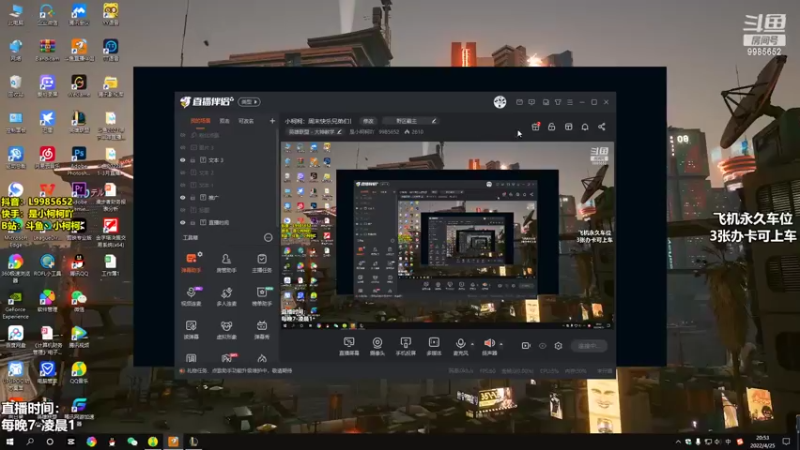
Task: Open the 弹幕秀 danmaku show tool
Action: pyautogui.click(x=262, y=330)
